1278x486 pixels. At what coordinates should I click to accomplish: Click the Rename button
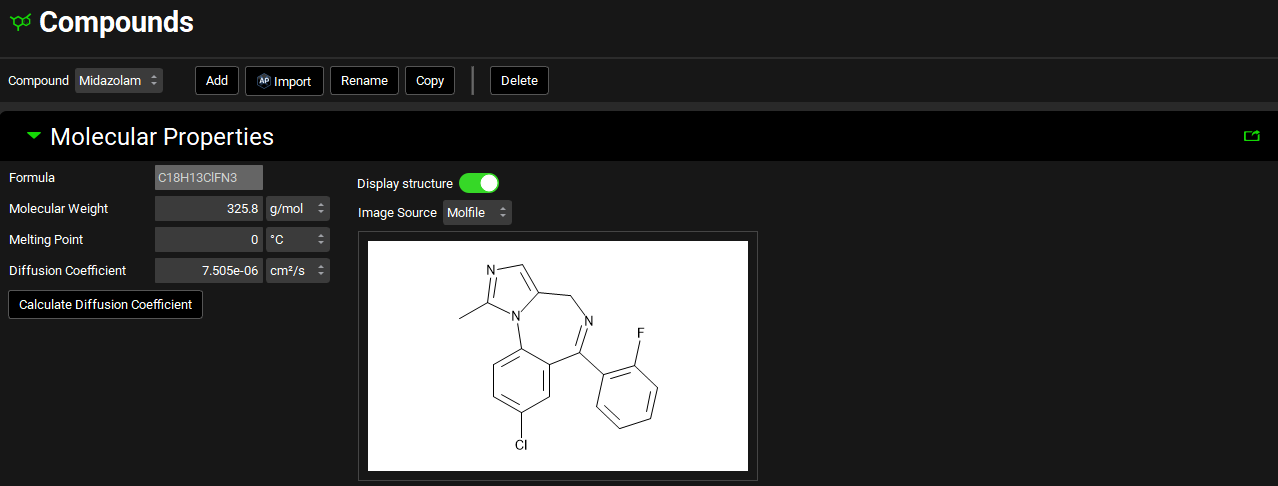point(364,81)
